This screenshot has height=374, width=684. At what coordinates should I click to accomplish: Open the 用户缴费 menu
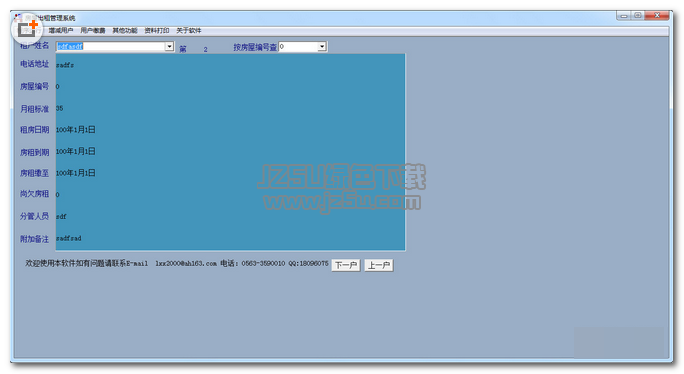[x=93, y=31]
